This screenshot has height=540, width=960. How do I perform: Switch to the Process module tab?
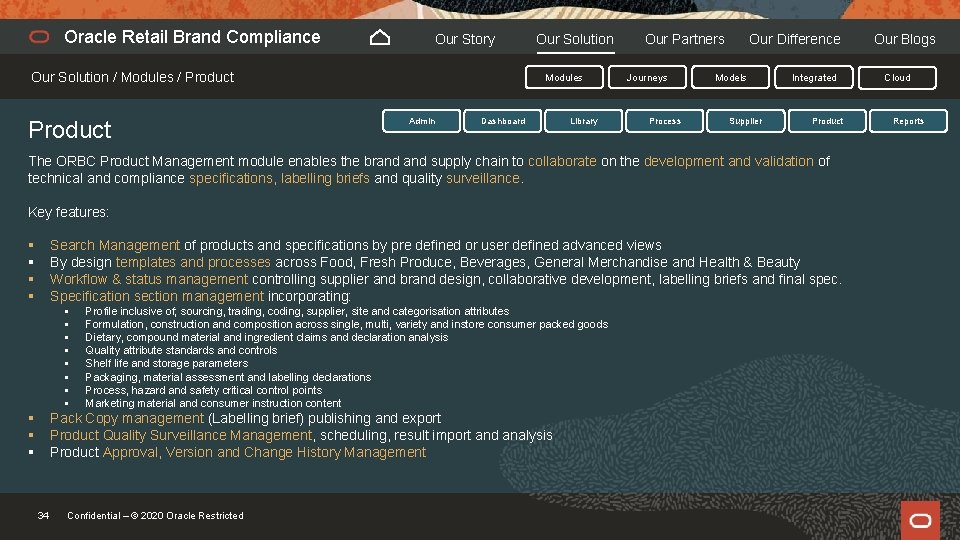pyautogui.click(x=665, y=121)
